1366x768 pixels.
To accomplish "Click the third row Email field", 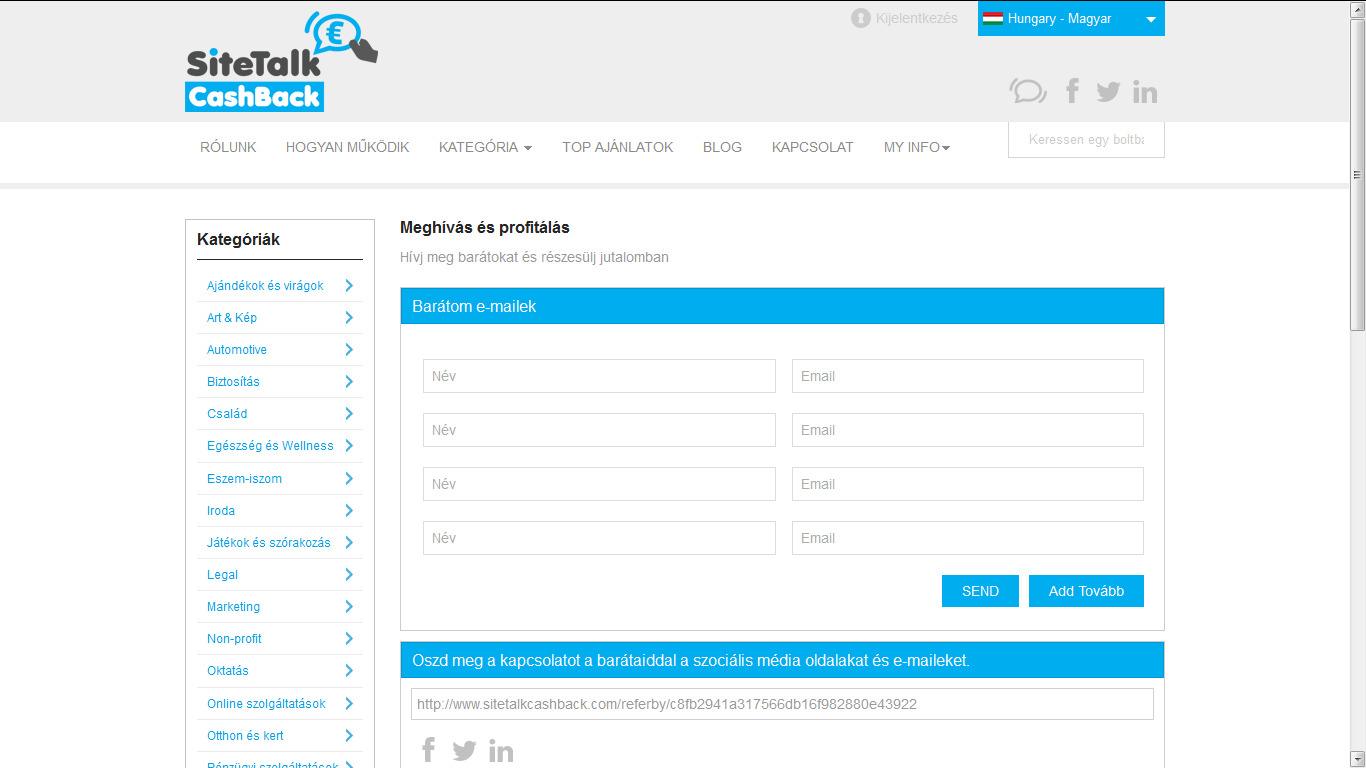I will (x=968, y=484).
